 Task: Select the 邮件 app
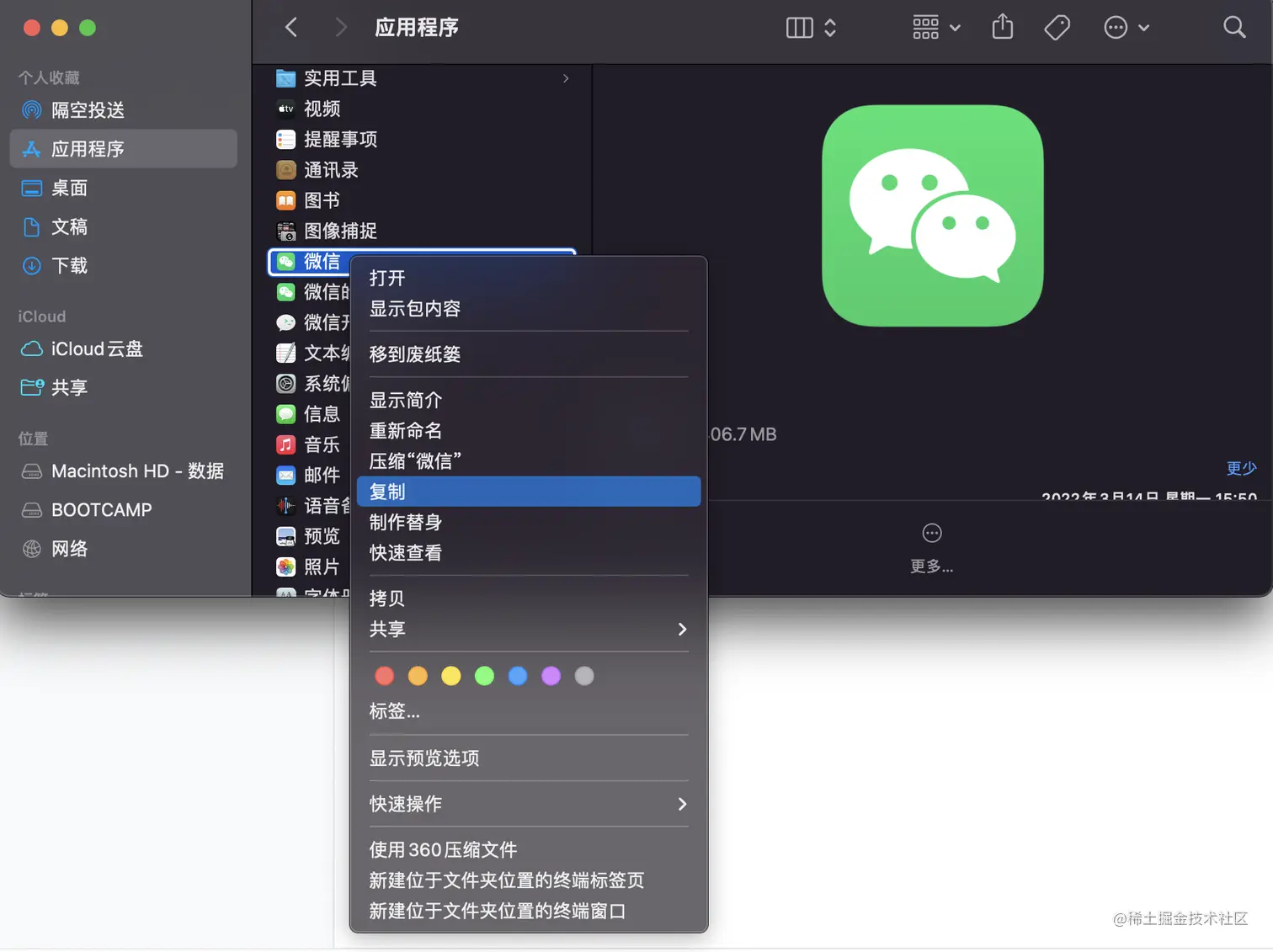[x=309, y=475]
